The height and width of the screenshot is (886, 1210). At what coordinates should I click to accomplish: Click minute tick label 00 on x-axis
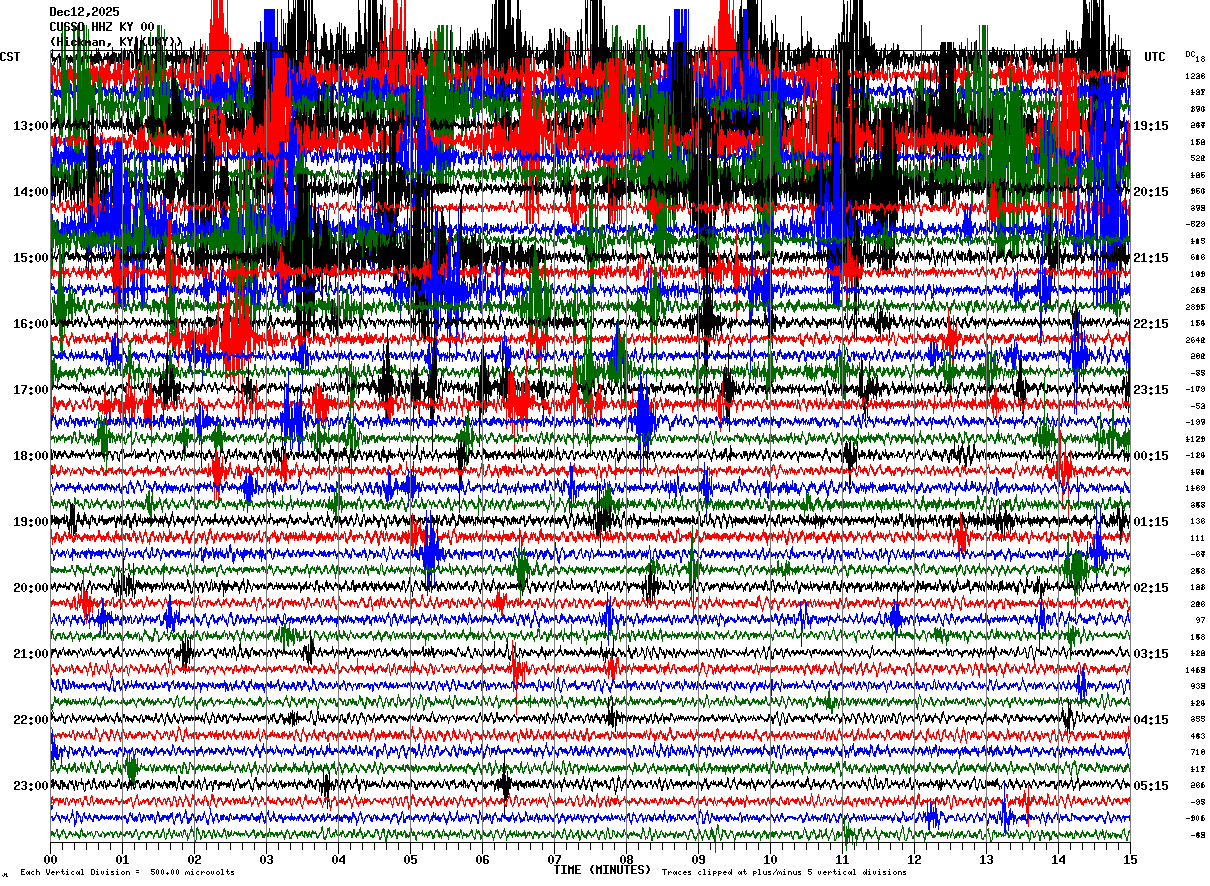[50, 860]
